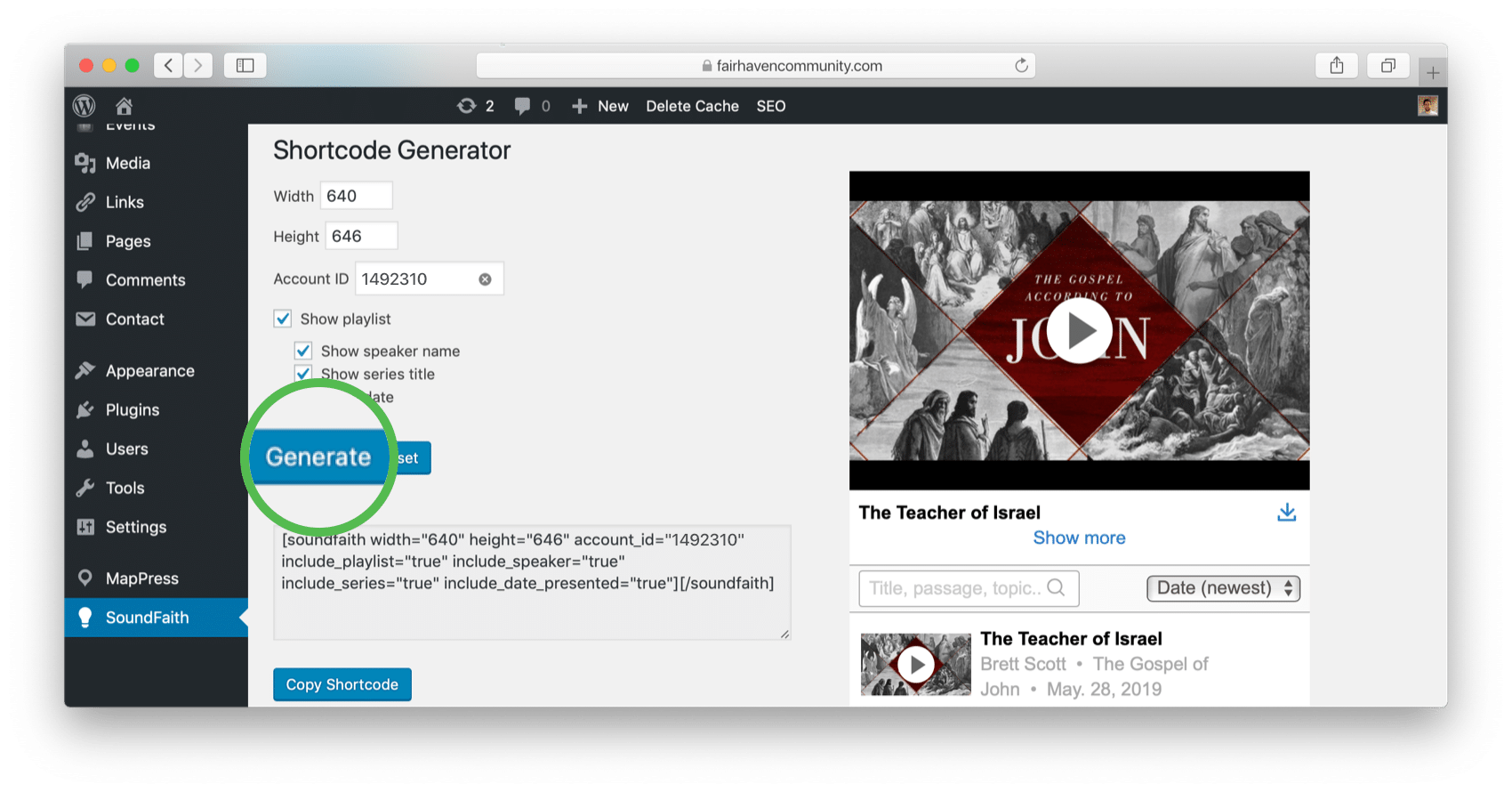The width and height of the screenshot is (1512, 792).
Task: Select the SoundFaith menu label
Action: point(148,618)
